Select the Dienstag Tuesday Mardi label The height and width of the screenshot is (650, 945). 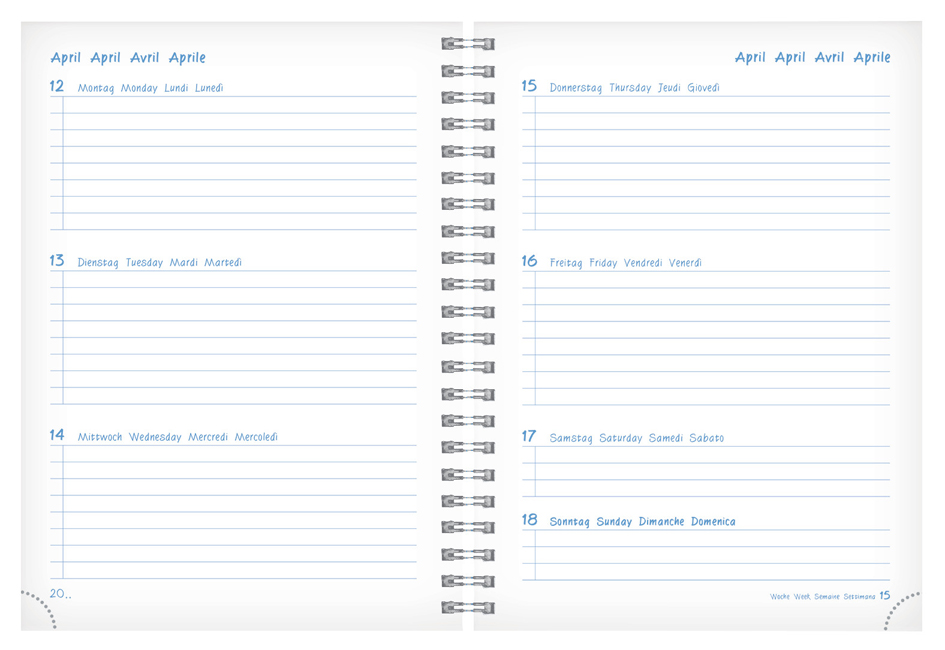click(x=160, y=263)
